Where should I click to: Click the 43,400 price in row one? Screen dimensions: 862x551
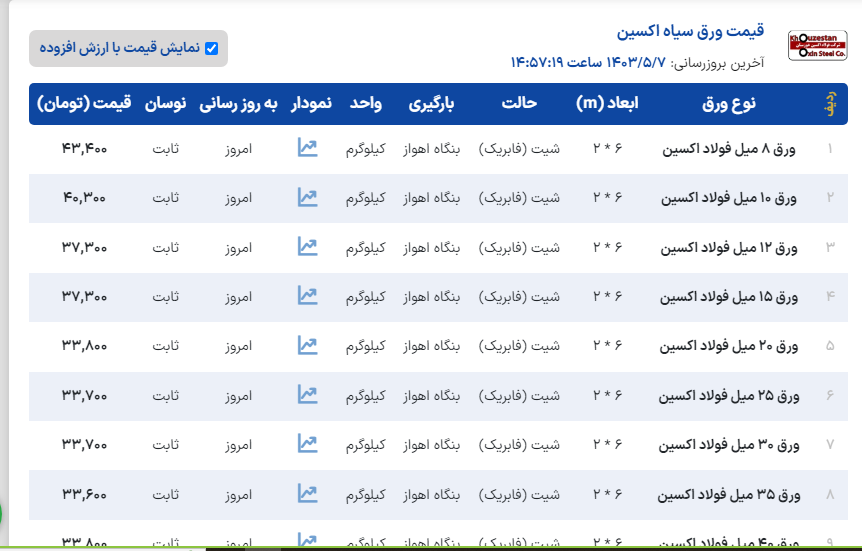(84, 149)
